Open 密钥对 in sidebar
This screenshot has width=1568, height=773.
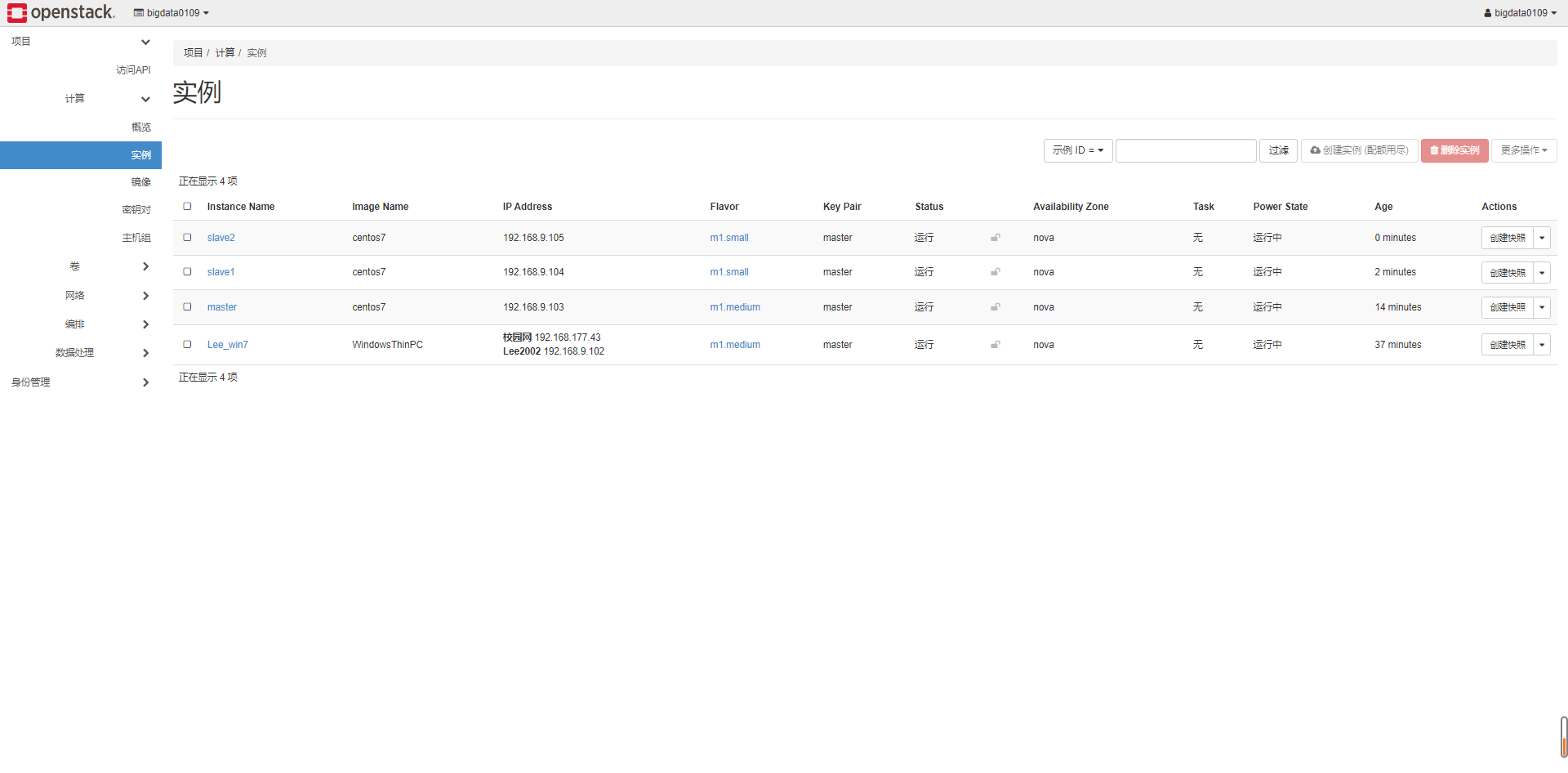click(136, 210)
